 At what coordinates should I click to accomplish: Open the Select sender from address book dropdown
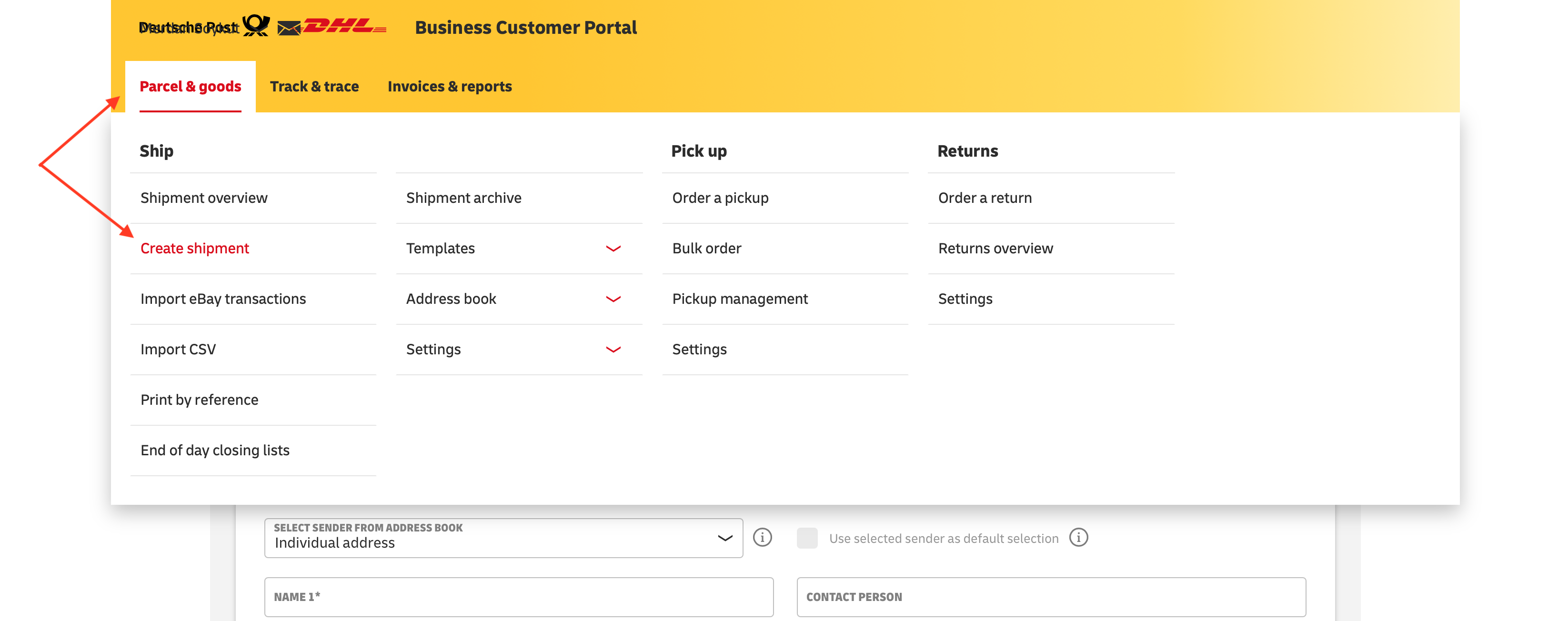pos(503,538)
